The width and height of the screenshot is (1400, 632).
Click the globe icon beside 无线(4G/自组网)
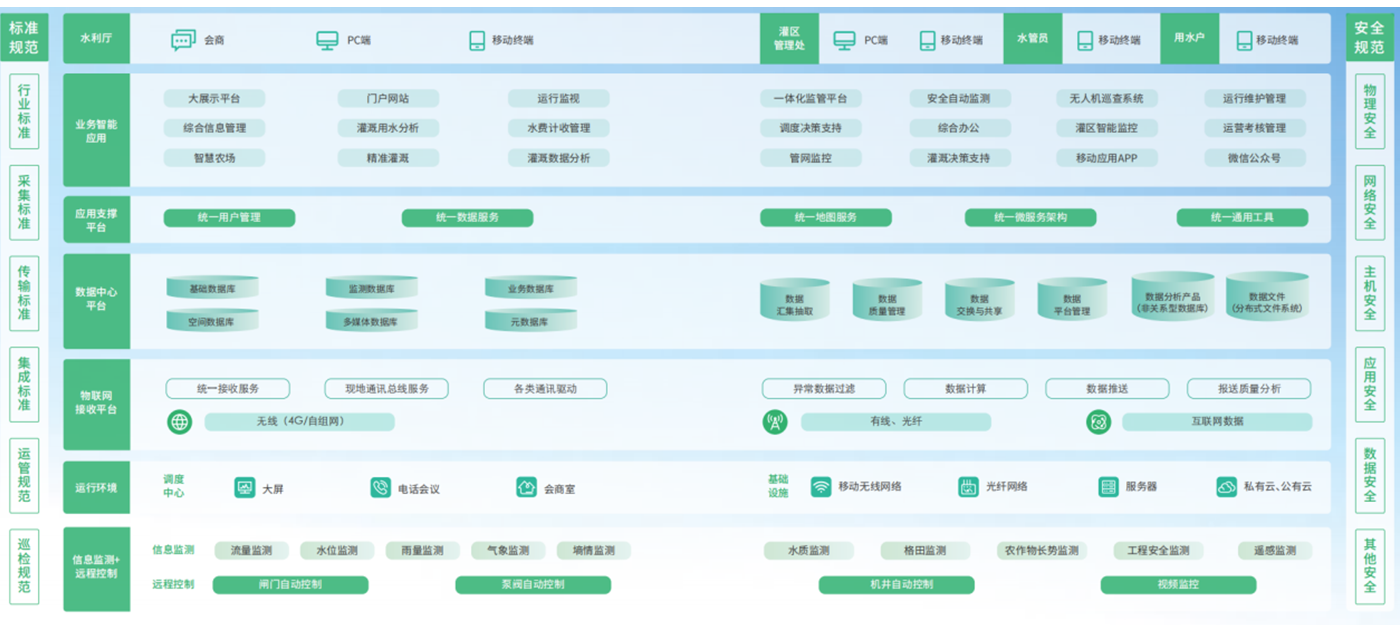(x=180, y=422)
